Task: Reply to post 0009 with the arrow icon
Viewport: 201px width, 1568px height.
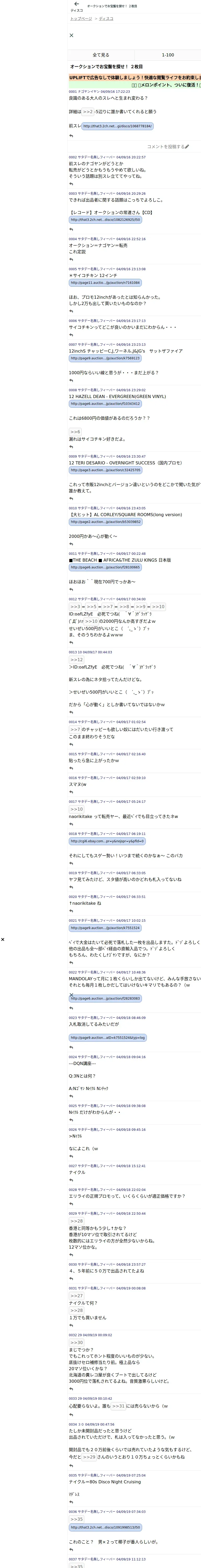Action: point(71,499)
